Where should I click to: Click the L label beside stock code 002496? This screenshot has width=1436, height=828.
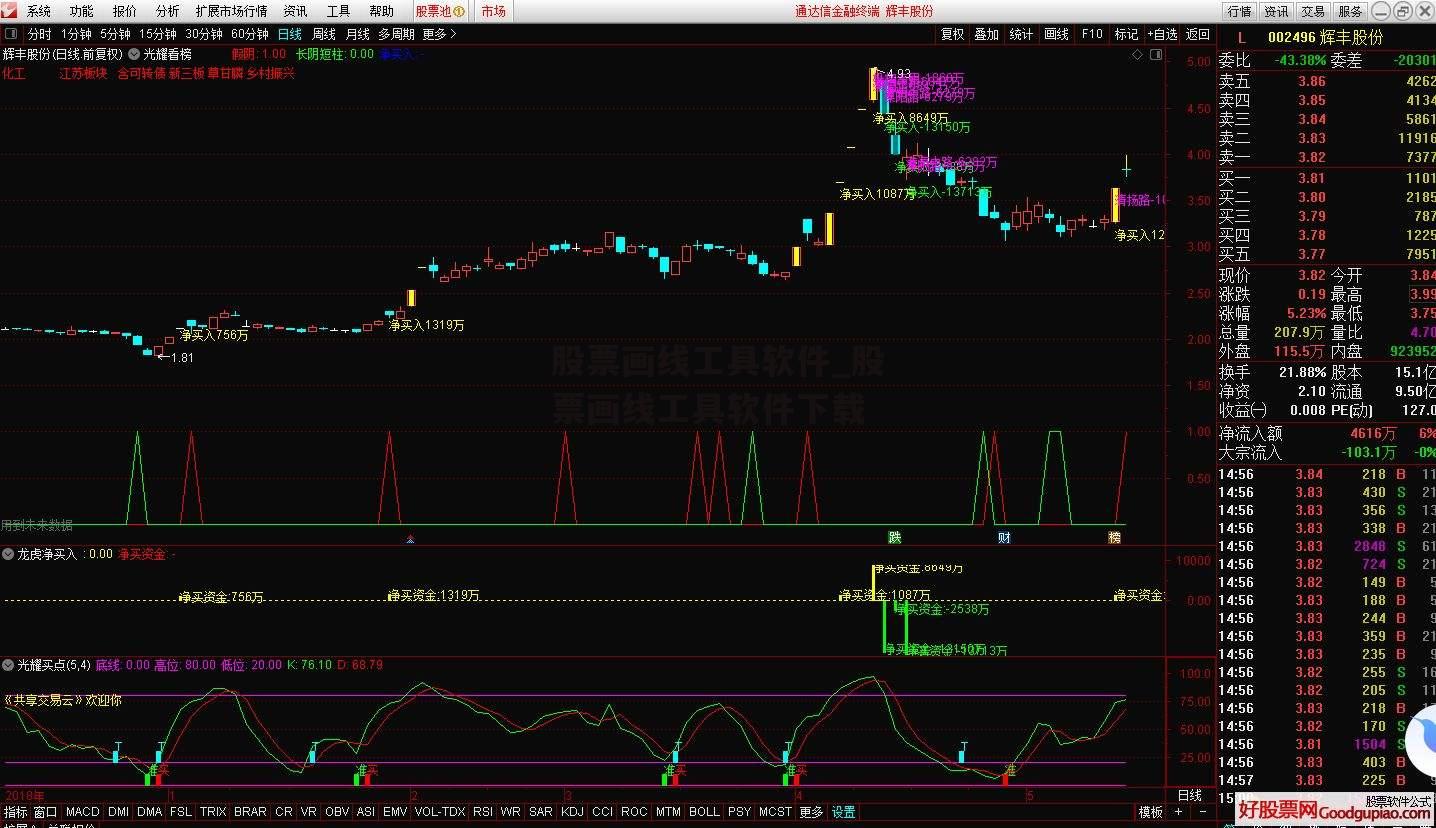tap(1242, 37)
